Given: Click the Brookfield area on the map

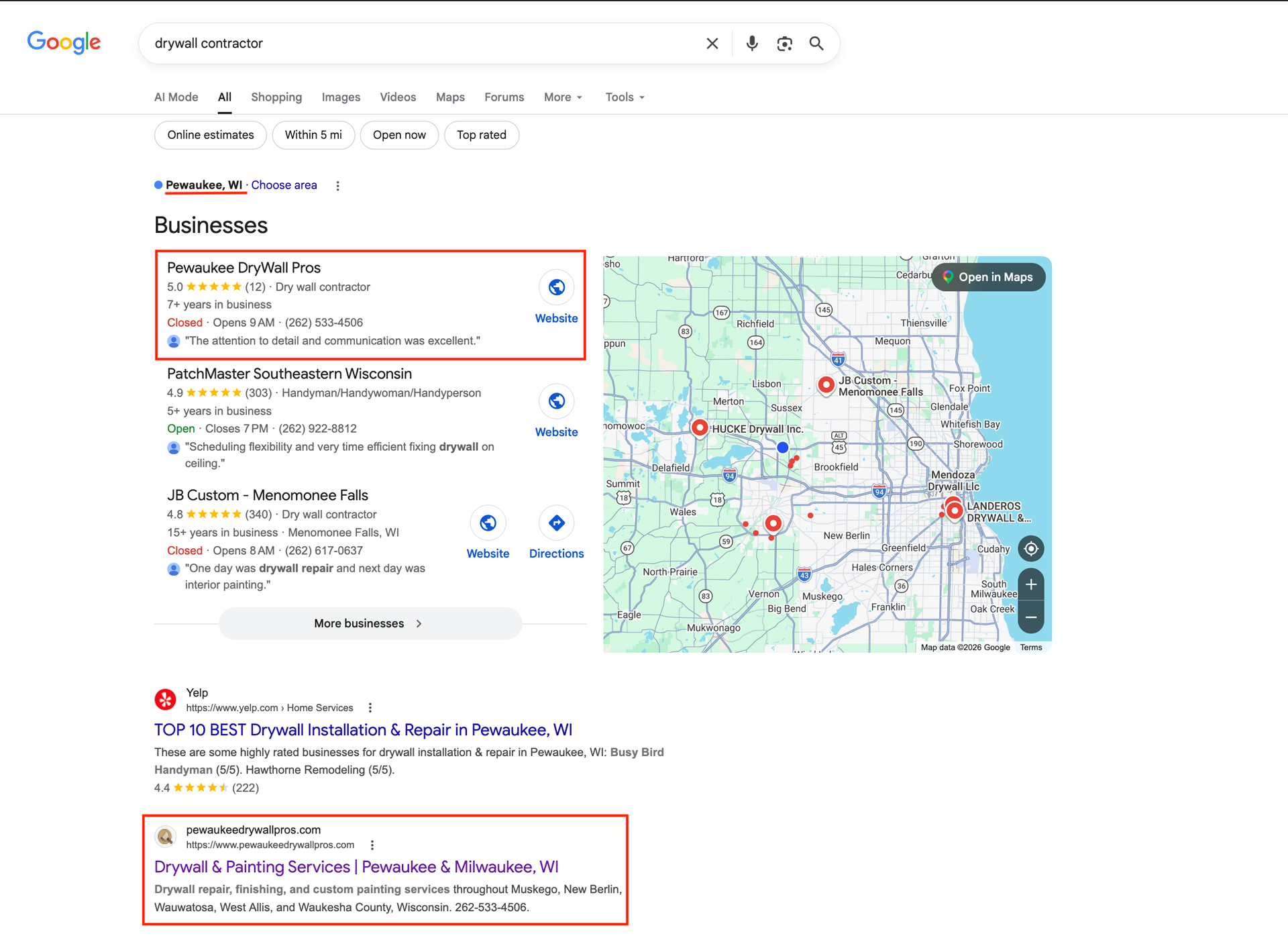Looking at the screenshot, I should click(x=836, y=467).
